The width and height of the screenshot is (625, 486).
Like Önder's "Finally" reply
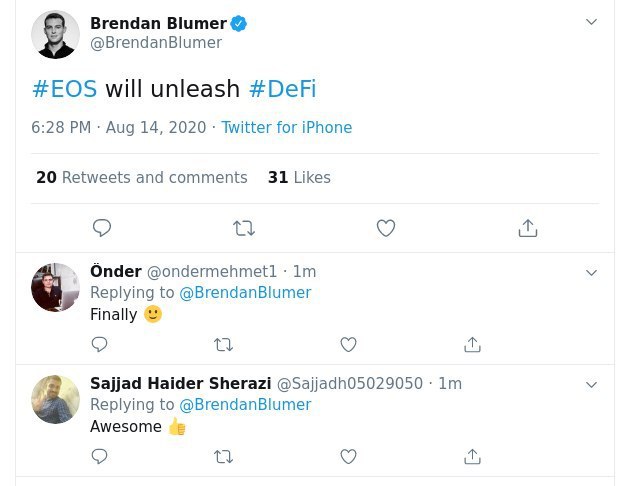click(x=348, y=344)
